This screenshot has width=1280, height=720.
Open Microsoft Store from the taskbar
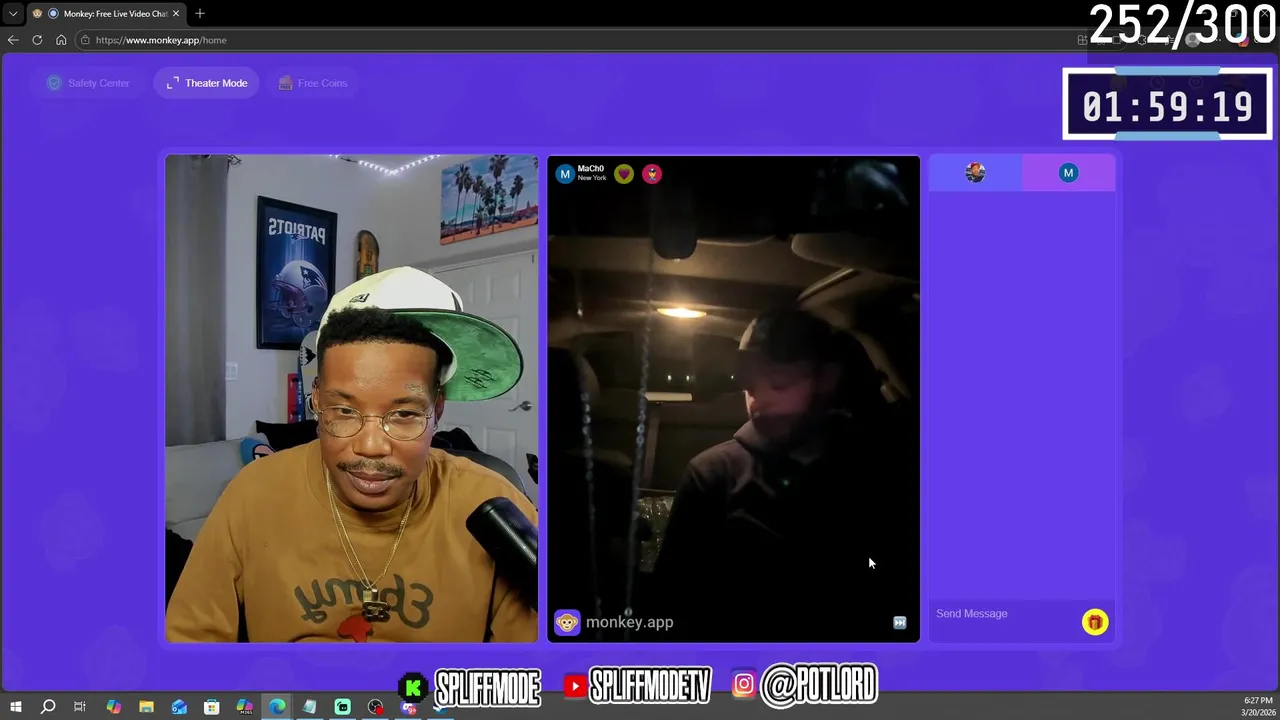212,707
